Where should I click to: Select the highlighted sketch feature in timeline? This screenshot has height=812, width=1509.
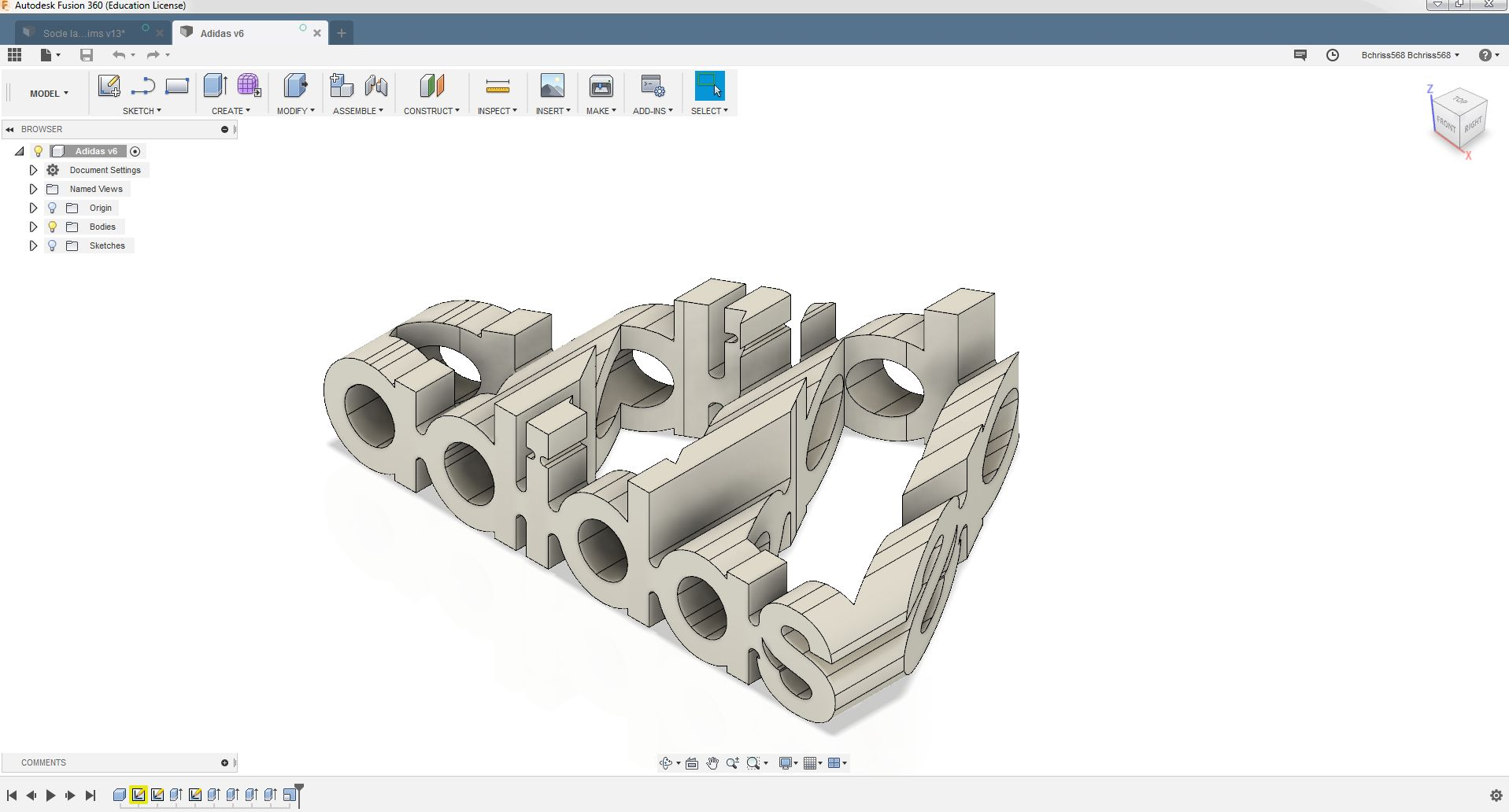tap(139, 795)
